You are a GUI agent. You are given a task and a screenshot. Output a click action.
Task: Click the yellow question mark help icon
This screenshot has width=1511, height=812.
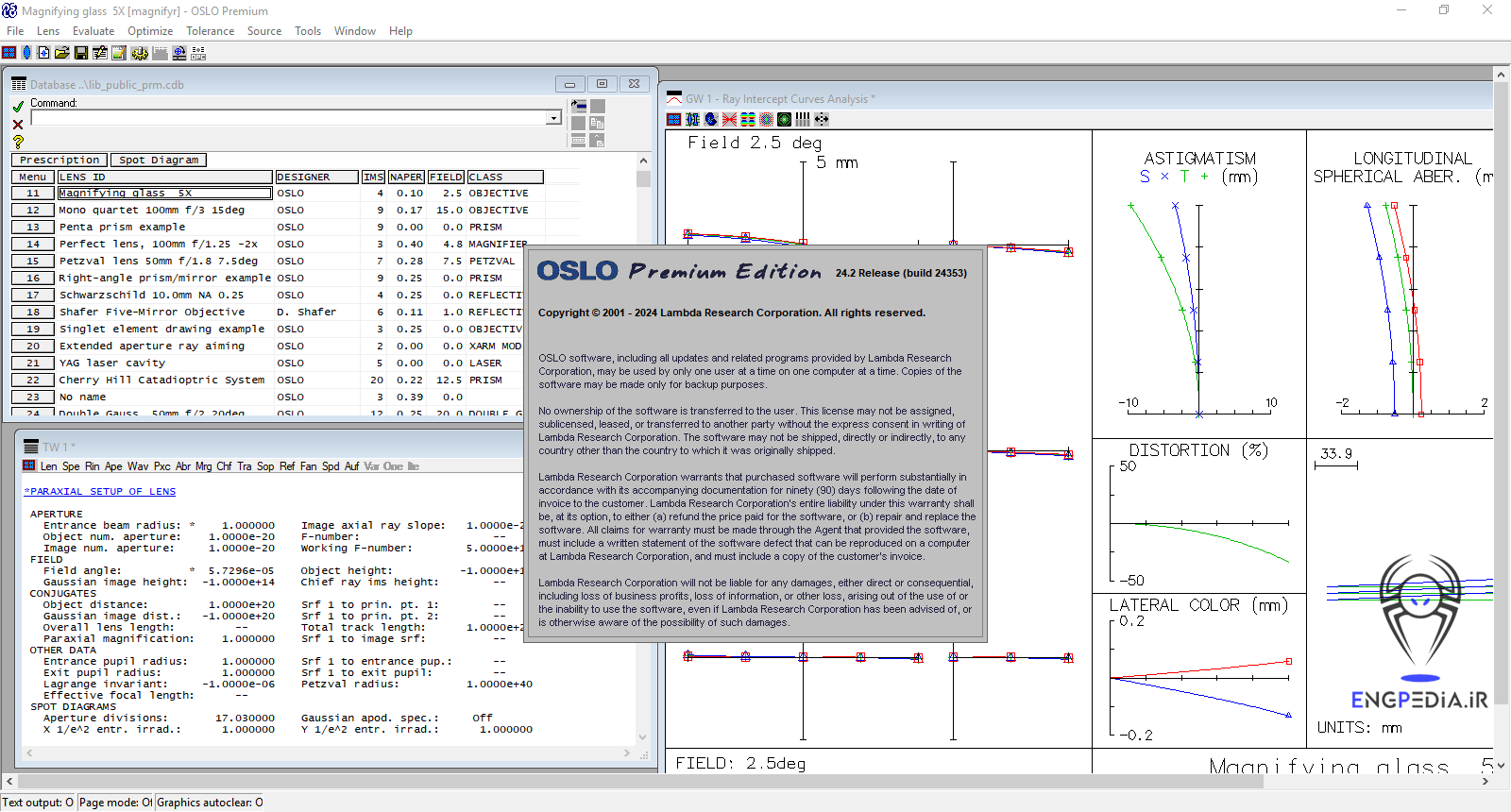click(18, 142)
